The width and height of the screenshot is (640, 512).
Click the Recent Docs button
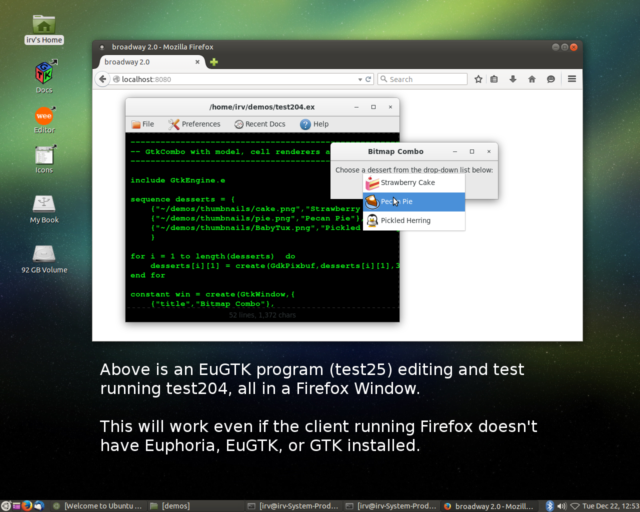point(260,124)
